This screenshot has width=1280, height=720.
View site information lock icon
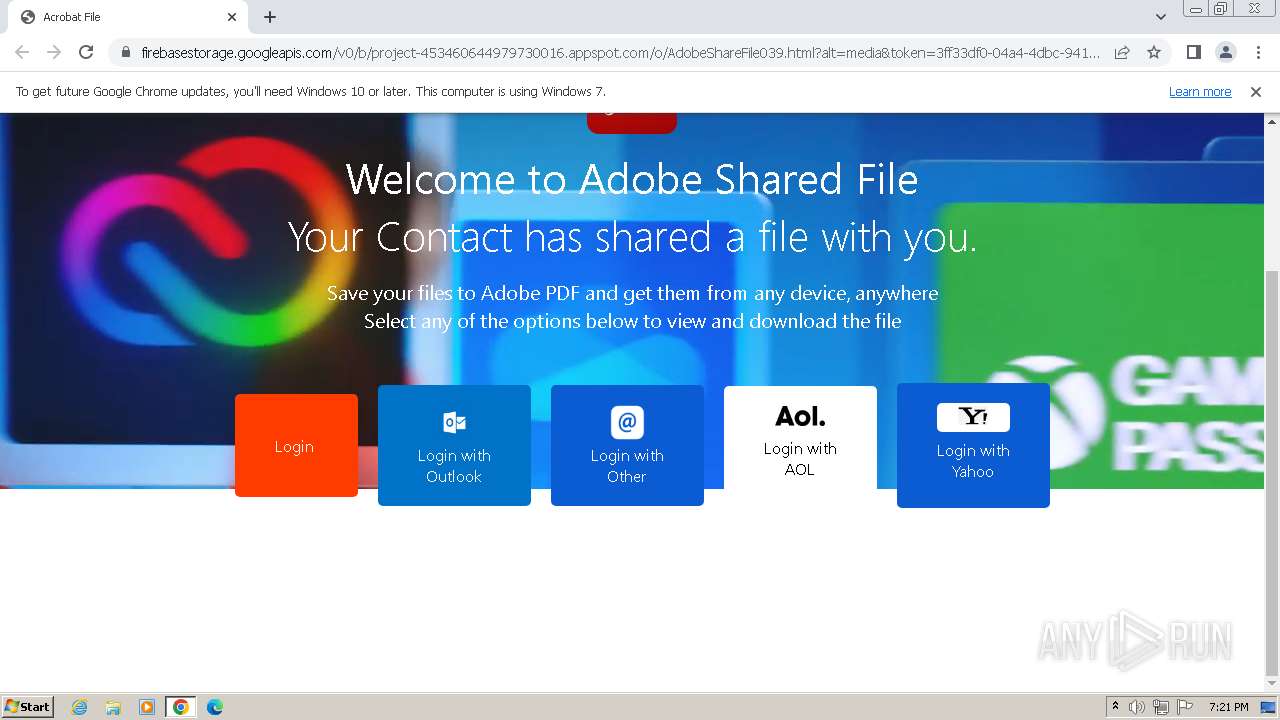click(x=125, y=52)
